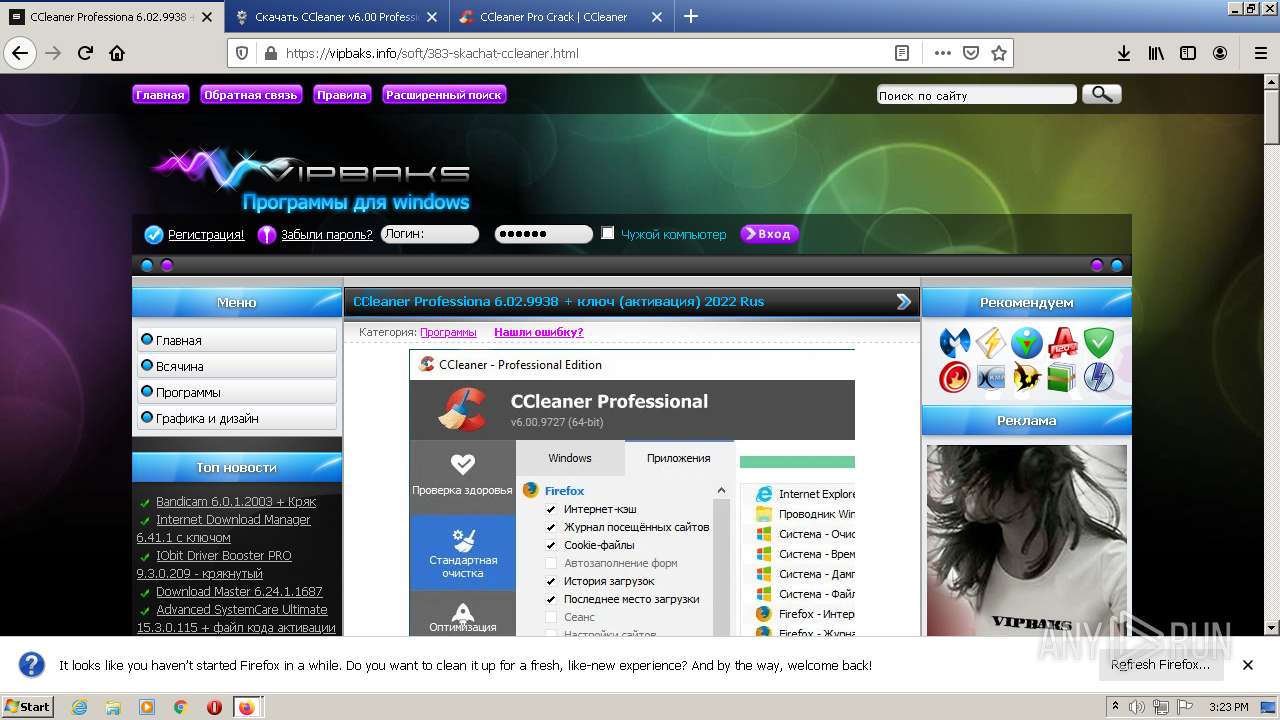The image size is (1280, 720).
Task: Select Графика и дизайн in the sidebar
Action: point(237,418)
